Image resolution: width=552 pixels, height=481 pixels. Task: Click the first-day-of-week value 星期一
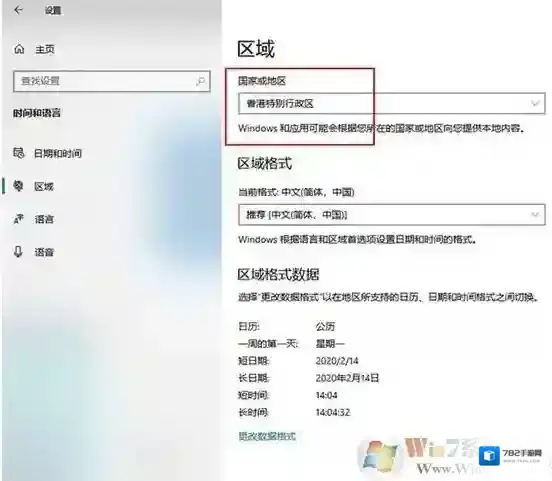coord(330,343)
